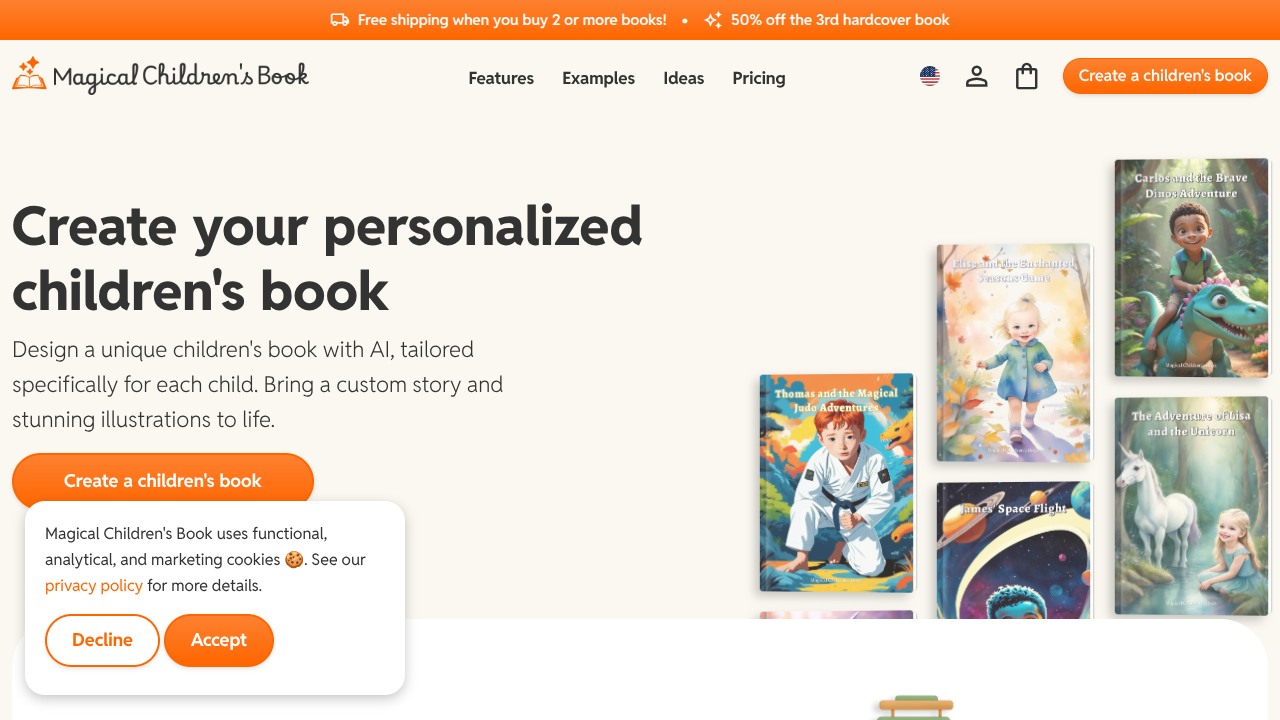Click the hero Create a children's book button
The image size is (1280, 720).
tap(162, 480)
